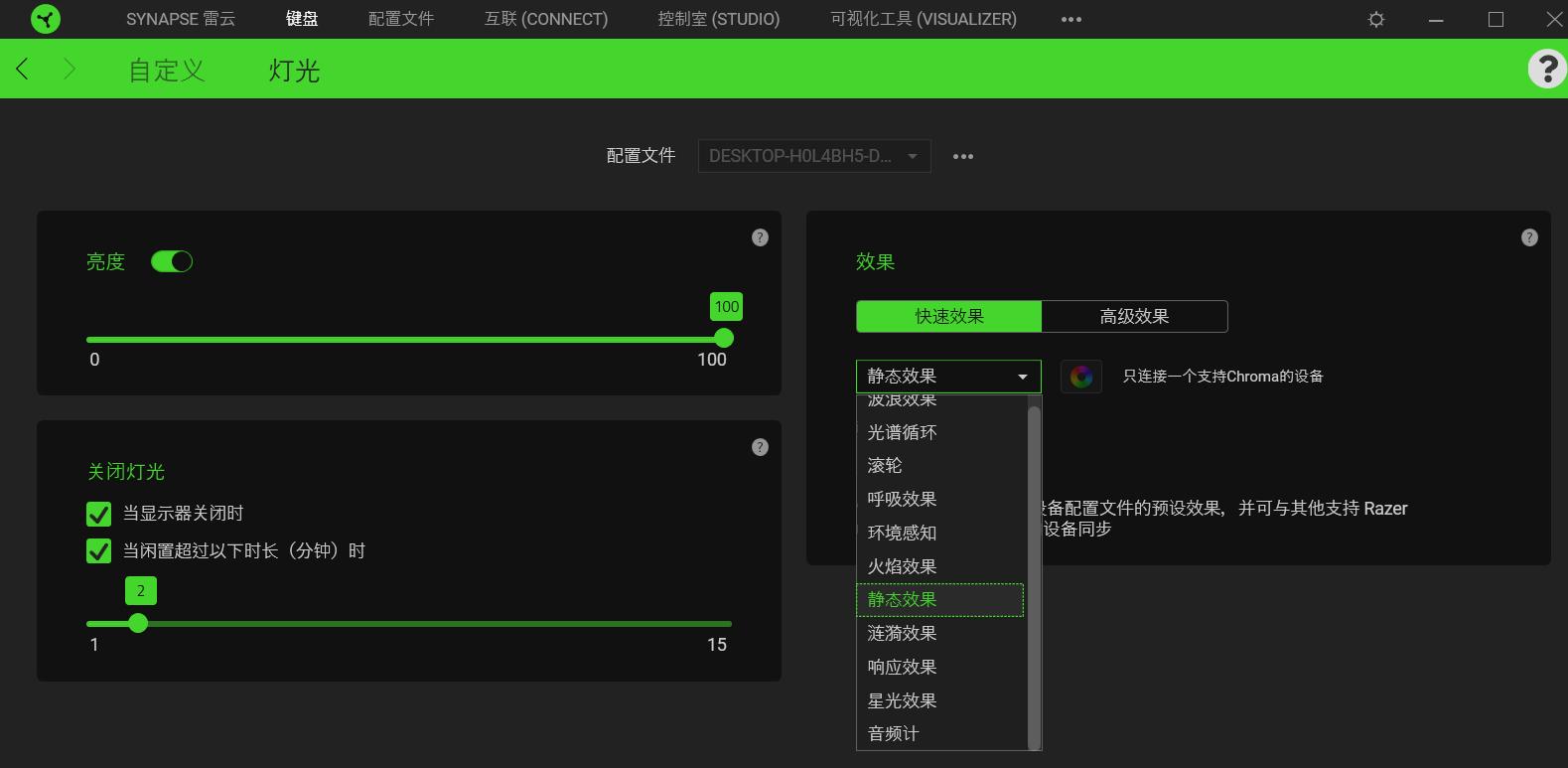Choose 响应效果 from effect list
The height and width of the screenshot is (768, 1568).
click(x=940, y=667)
